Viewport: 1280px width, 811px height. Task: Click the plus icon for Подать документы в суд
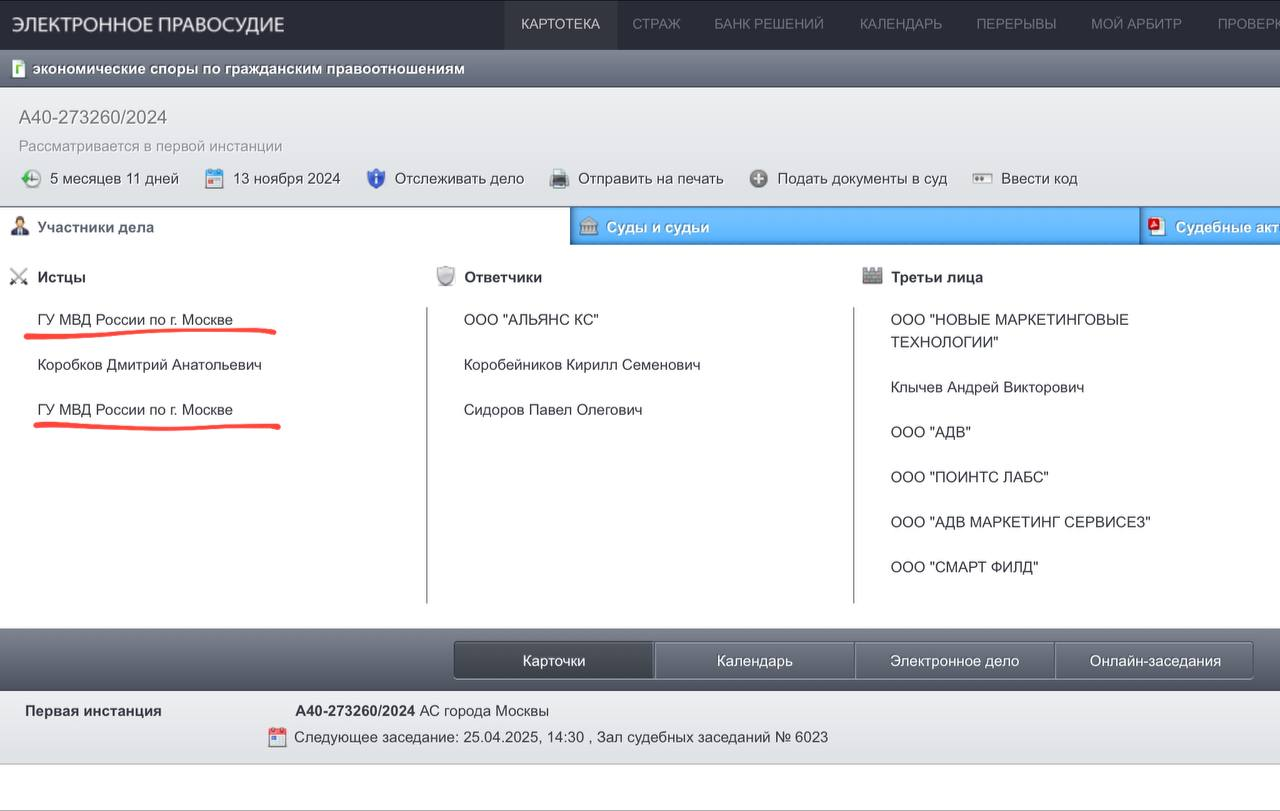pos(759,179)
